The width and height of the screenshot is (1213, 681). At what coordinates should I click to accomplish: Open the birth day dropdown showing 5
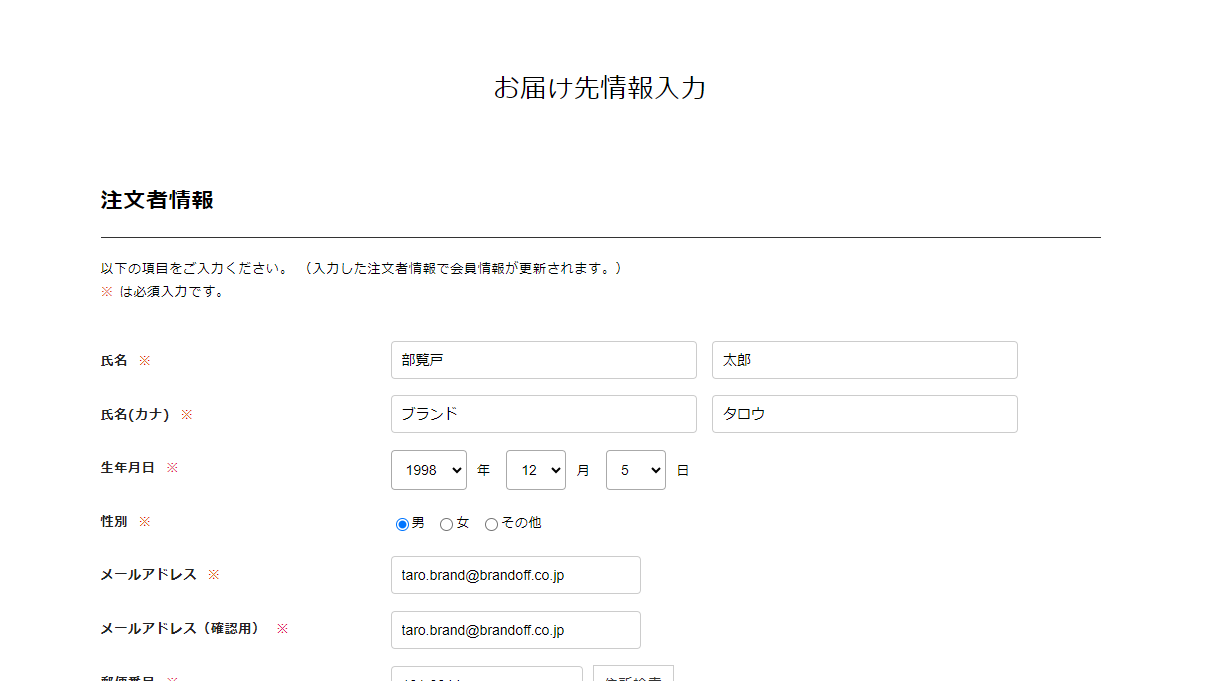[635, 470]
